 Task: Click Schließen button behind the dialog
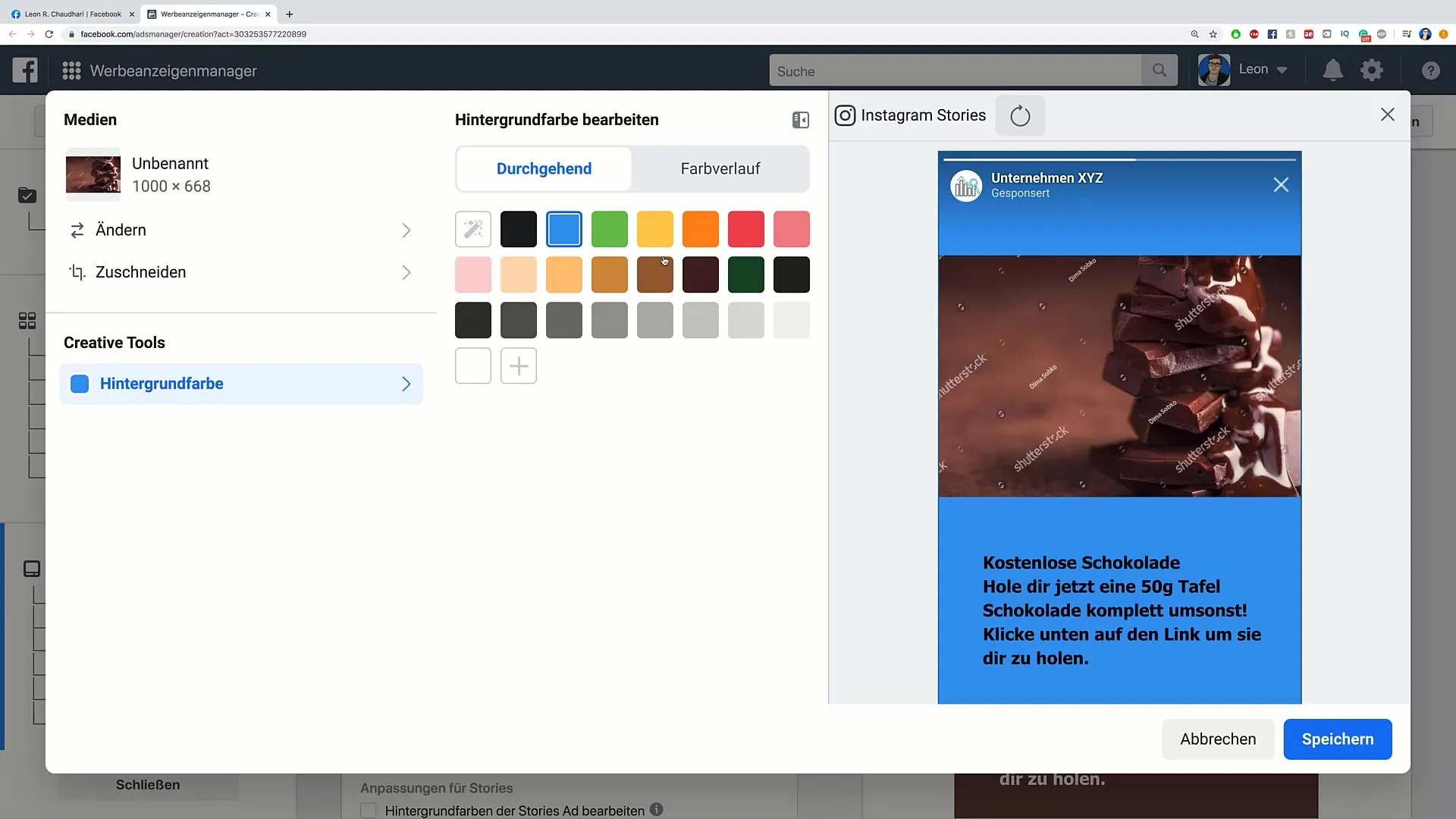tap(148, 785)
